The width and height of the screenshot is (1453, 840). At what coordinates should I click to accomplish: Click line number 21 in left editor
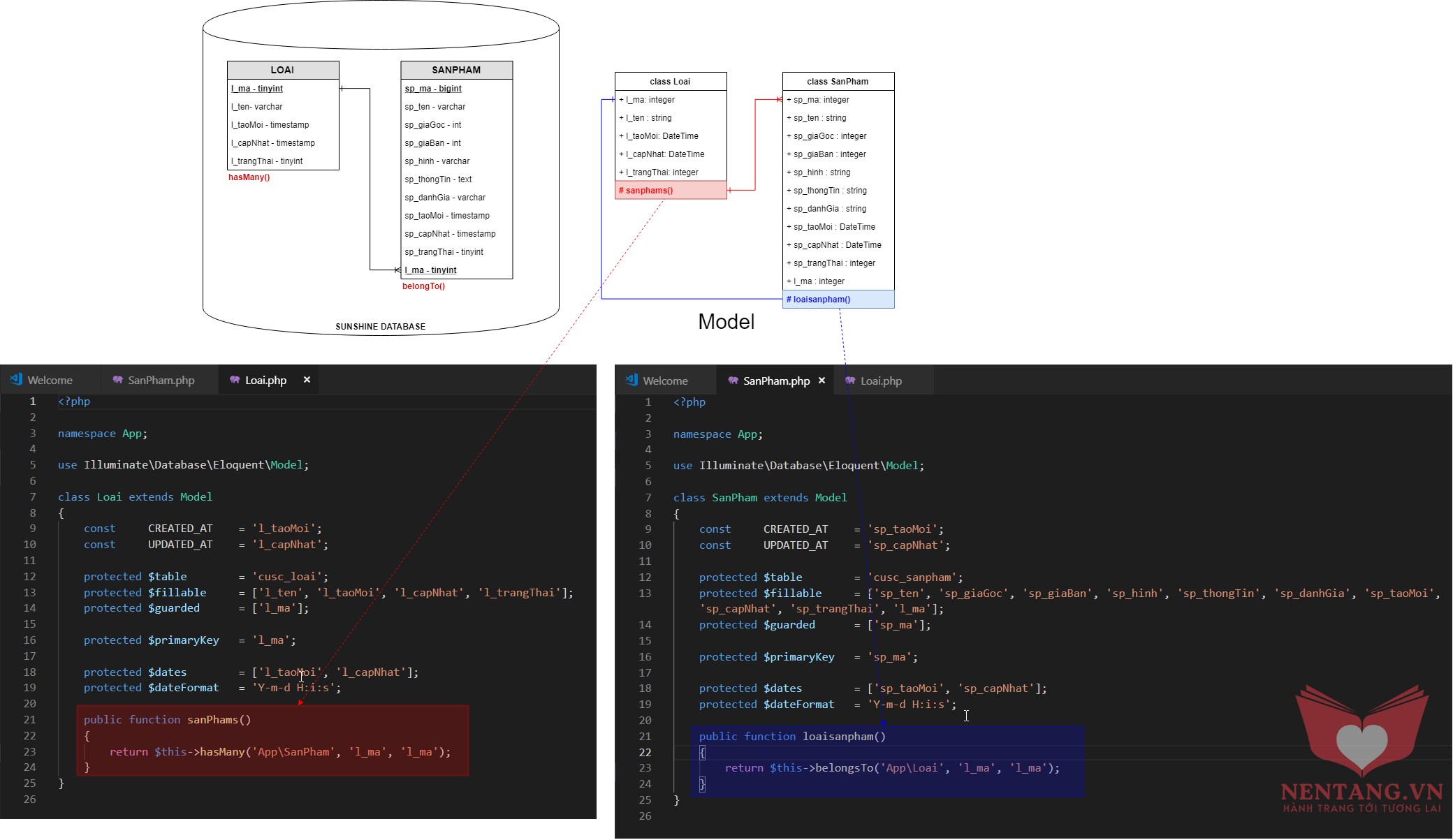point(29,719)
